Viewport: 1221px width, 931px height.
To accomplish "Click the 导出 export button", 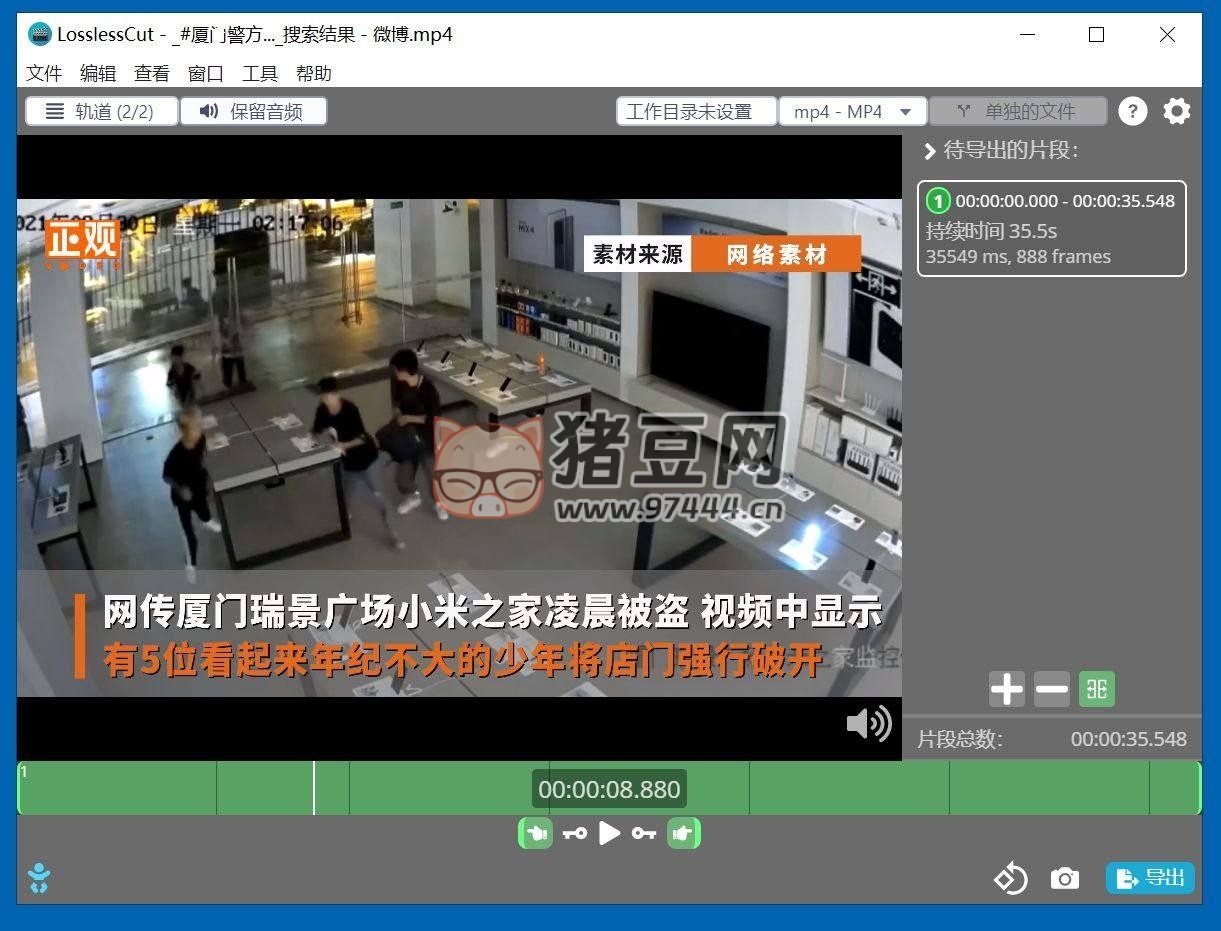I will pos(1150,878).
